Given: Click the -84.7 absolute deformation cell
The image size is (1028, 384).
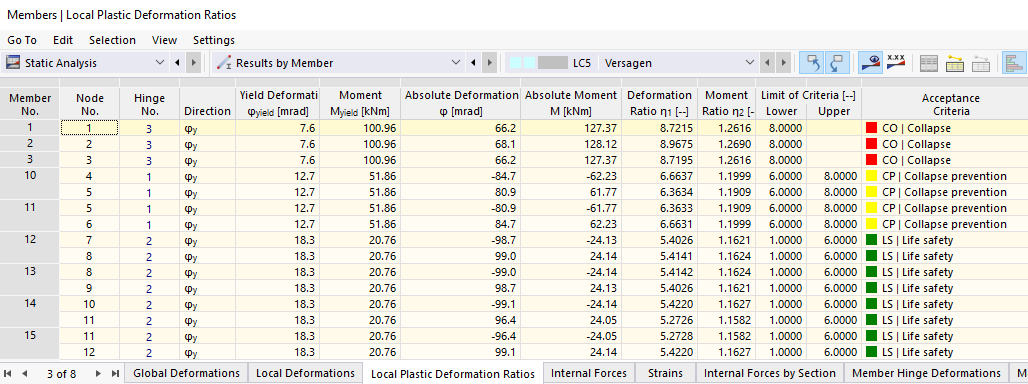Looking at the screenshot, I should [460, 176].
